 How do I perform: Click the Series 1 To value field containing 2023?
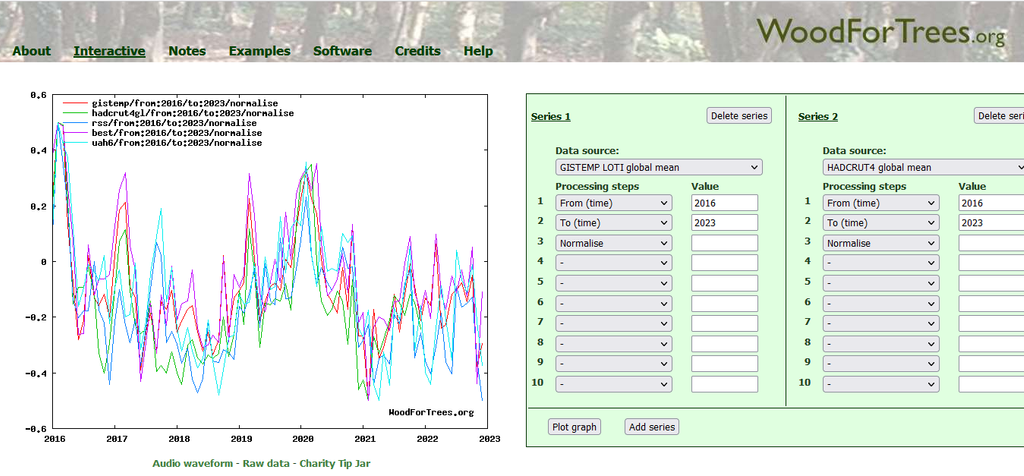(x=724, y=223)
